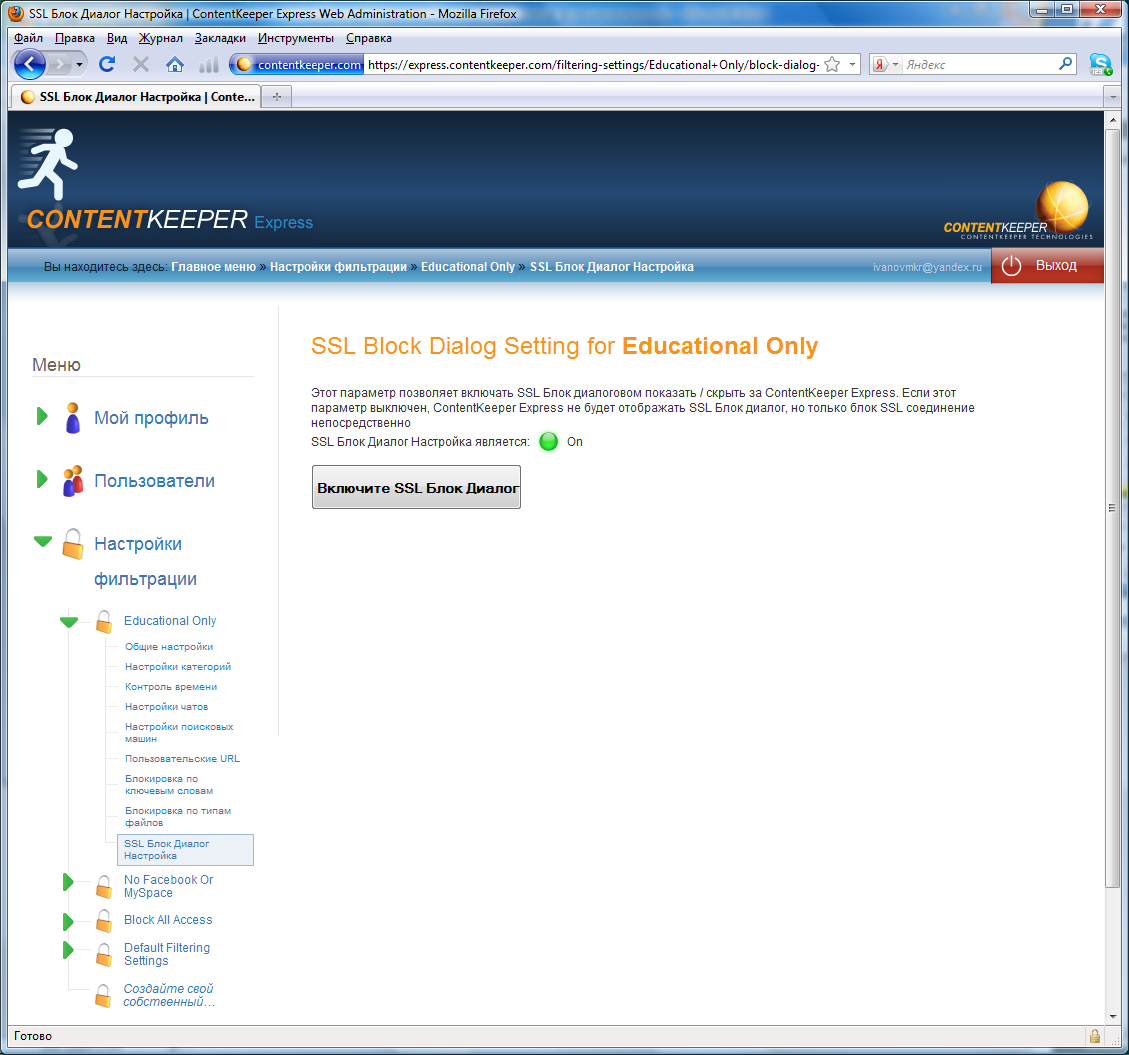Open Общие настройки in sidebar
This screenshot has height=1055, width=1129.
[169, 647]
